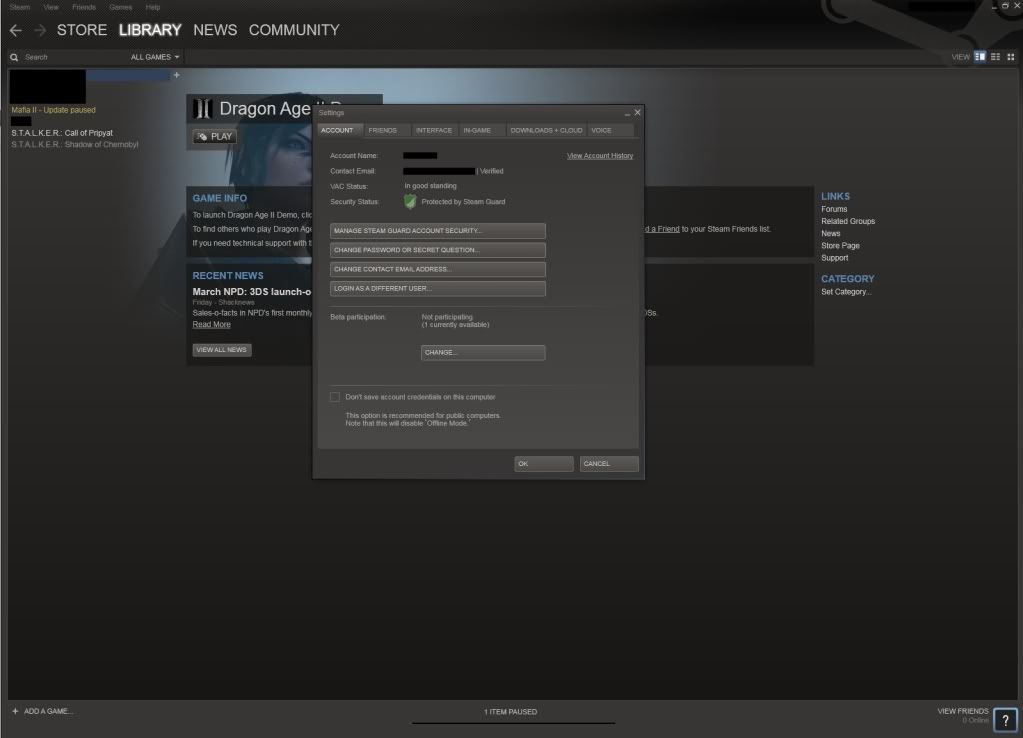Image resolution: width=1023 pixels, height=738 pixels.
Task: Open the Related Groups link
Action: (847, 221)
